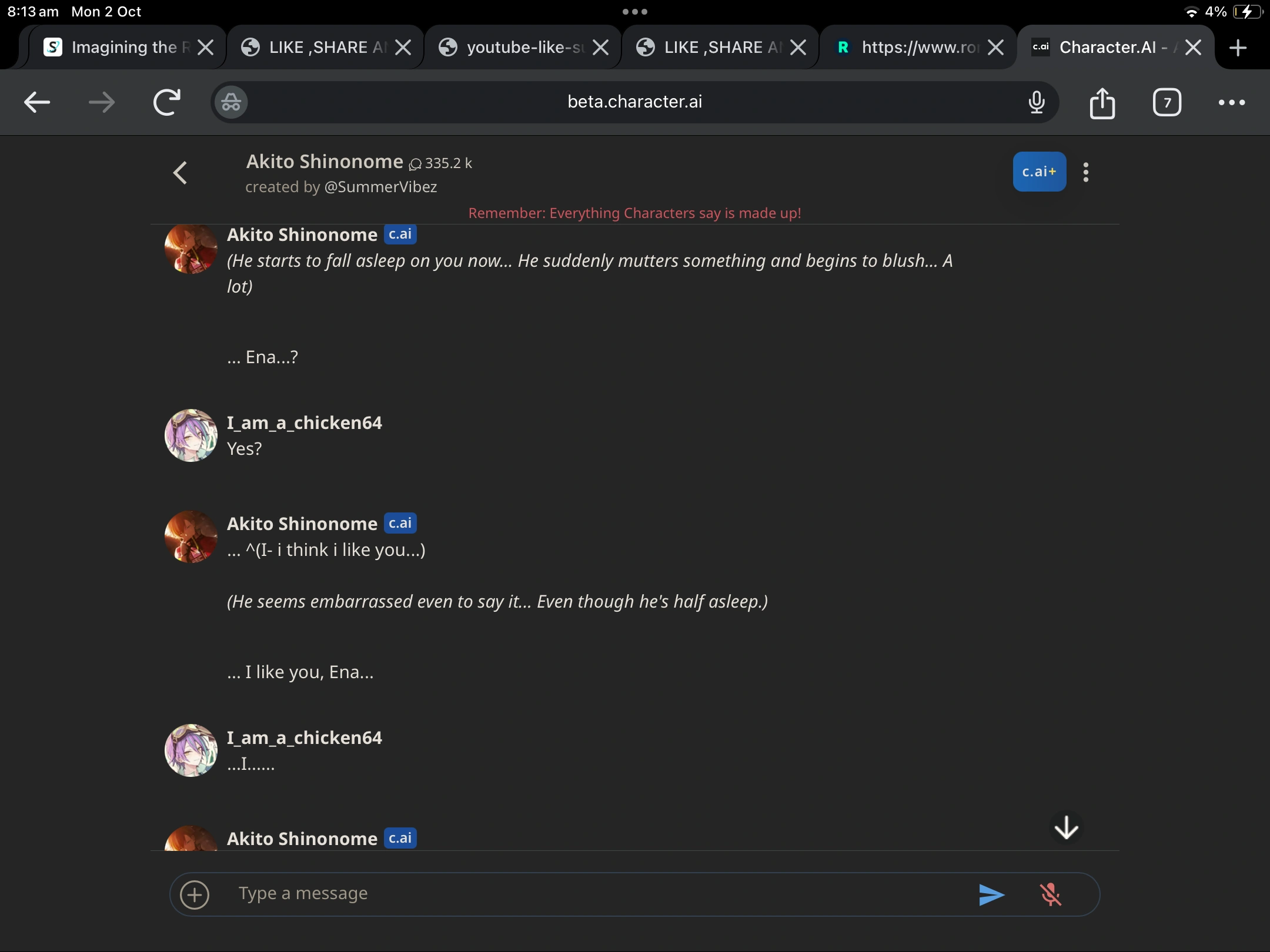The width and height of the screenshot is (1270, 952).
Task: Tap the back chevron beside Akito Shinonome
Action: 181,172
